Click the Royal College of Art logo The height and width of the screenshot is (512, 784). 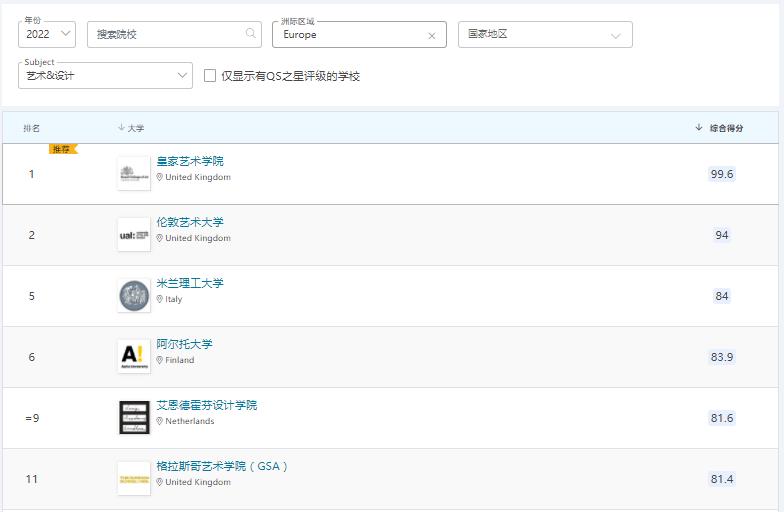[134, 174]
